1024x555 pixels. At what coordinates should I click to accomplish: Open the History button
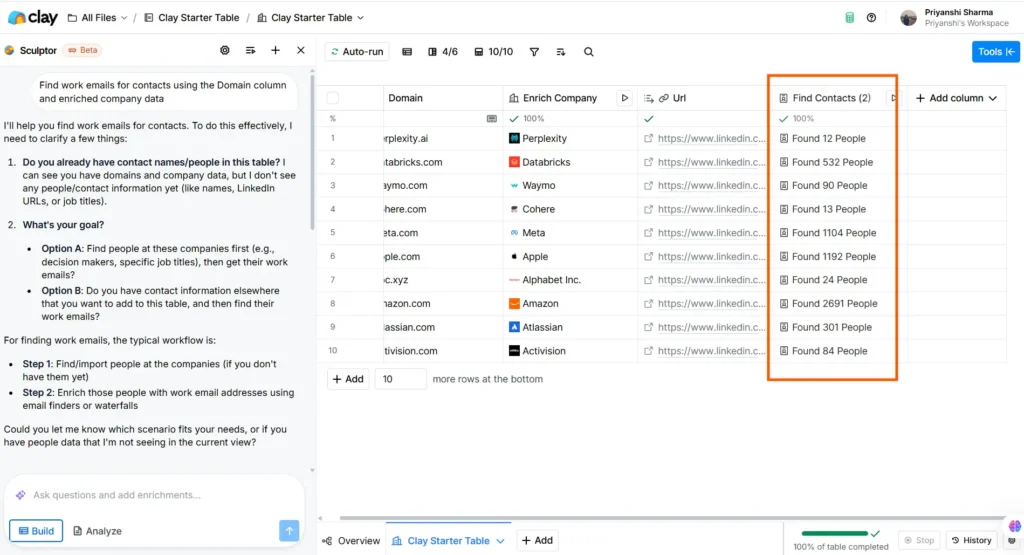coord(972,540)
